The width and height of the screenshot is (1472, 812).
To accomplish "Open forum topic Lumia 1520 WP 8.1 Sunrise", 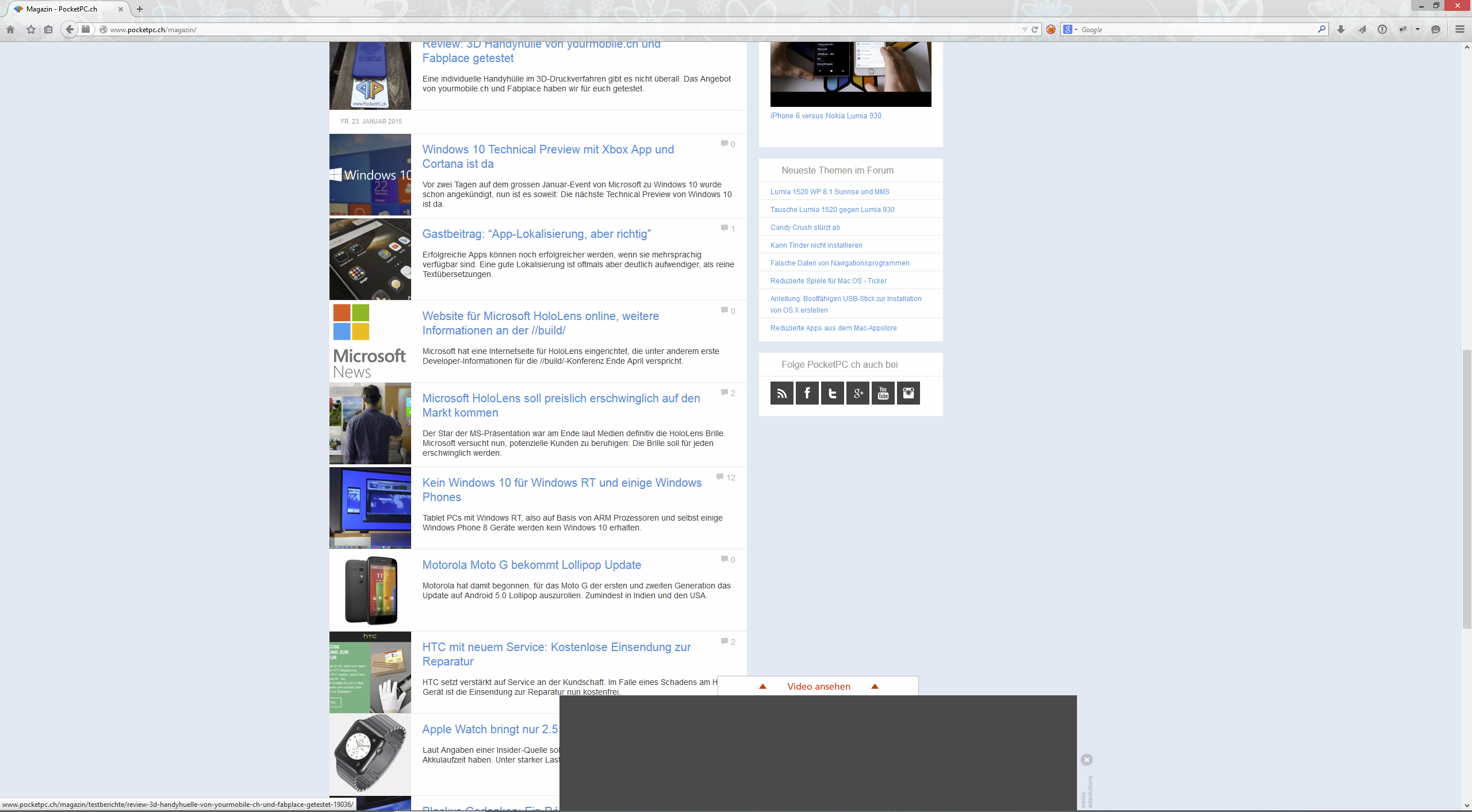I will point(830,192).
